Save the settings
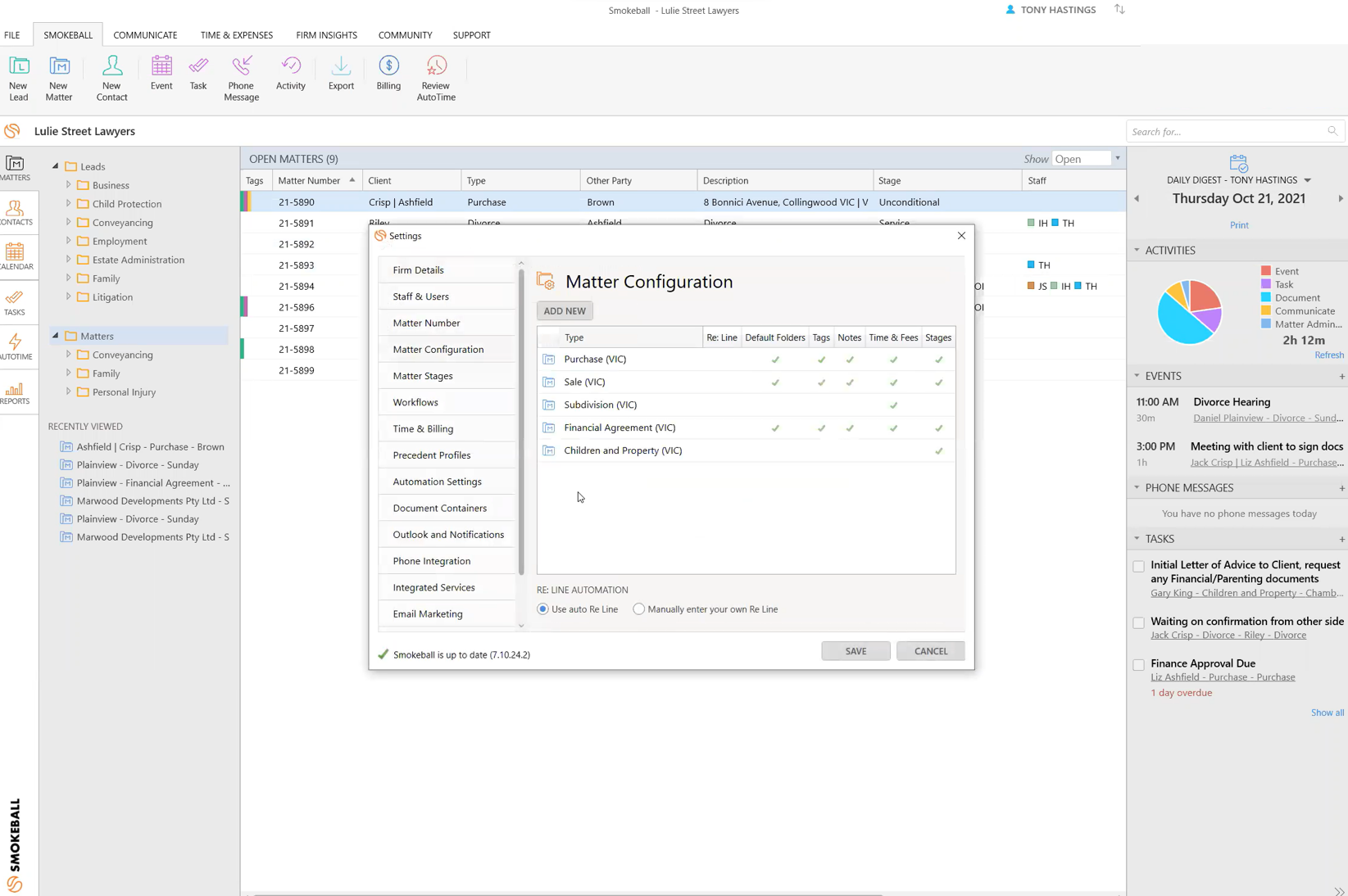The image size is (1348, 896). pos(856,652)
